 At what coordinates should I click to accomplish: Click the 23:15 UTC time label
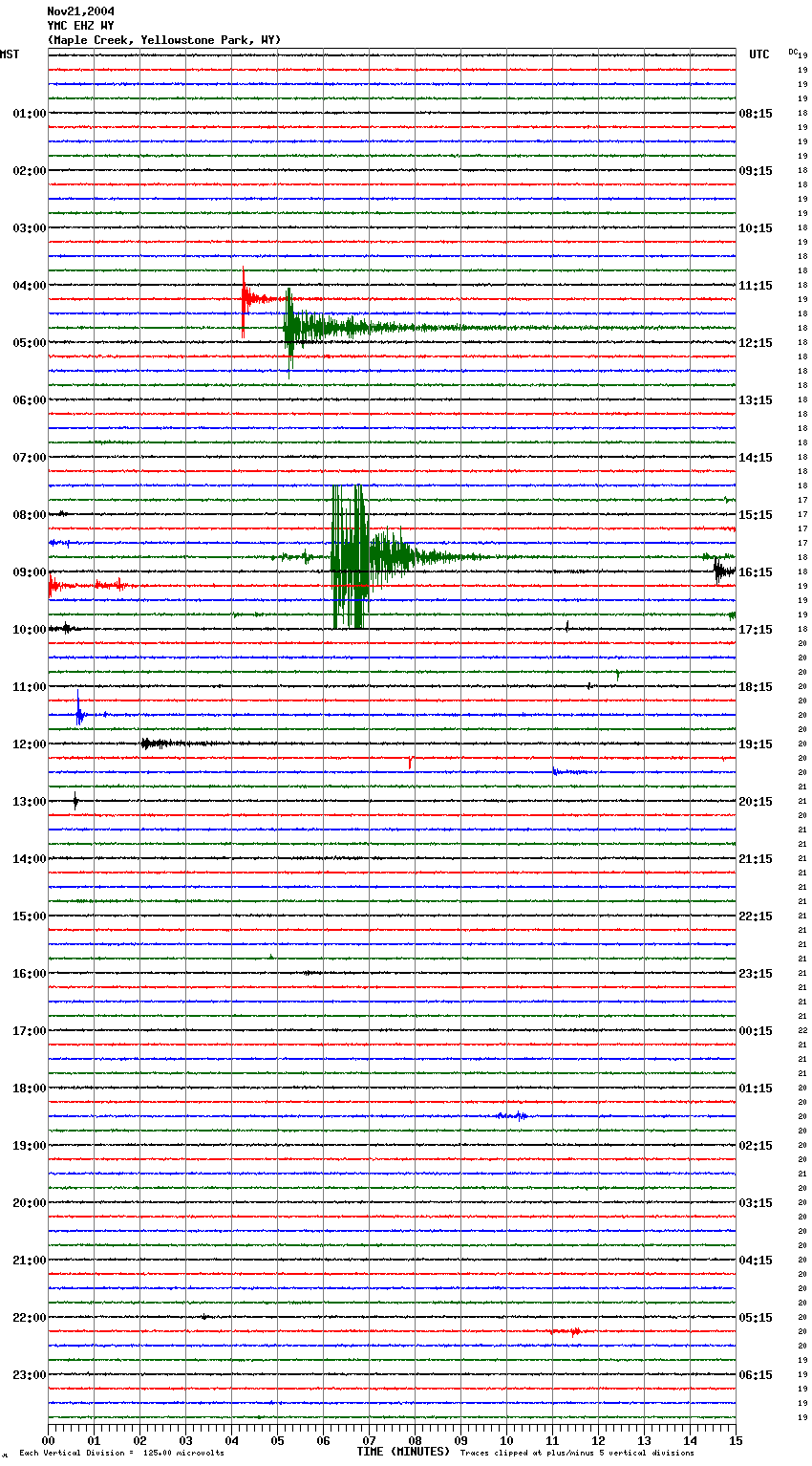point(756,974)
